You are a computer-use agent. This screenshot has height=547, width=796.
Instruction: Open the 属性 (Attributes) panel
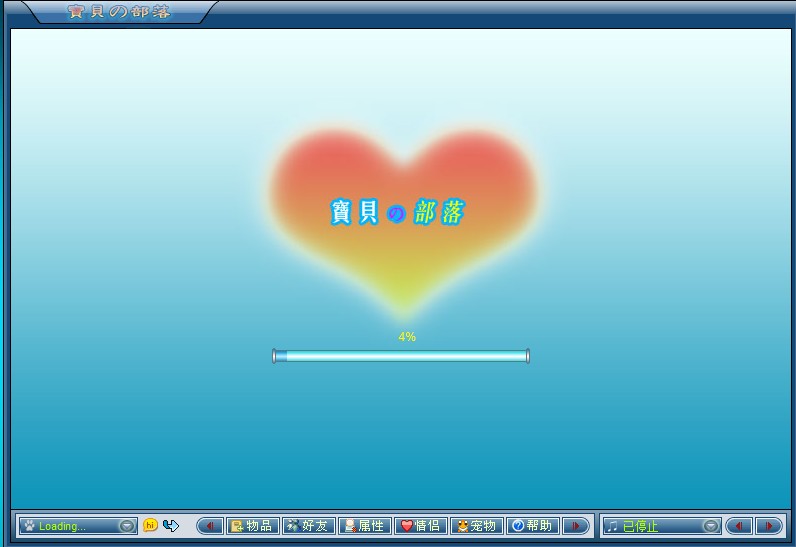pos(364,526)
